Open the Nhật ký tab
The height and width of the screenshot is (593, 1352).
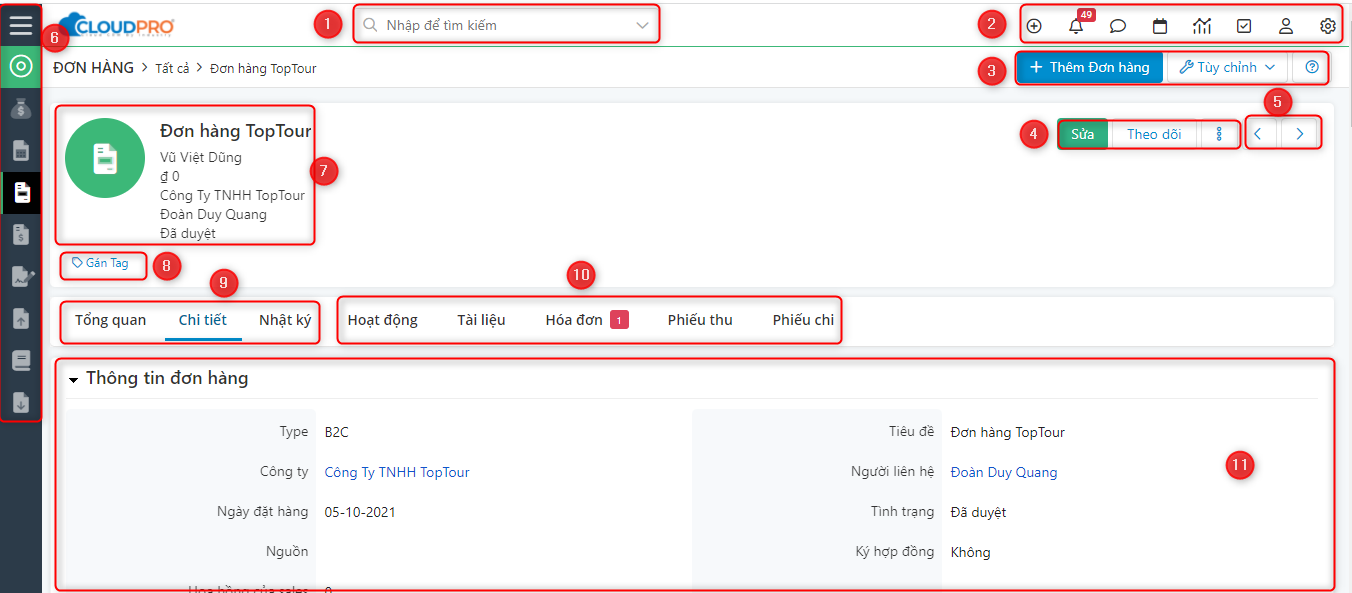(285, 320)
